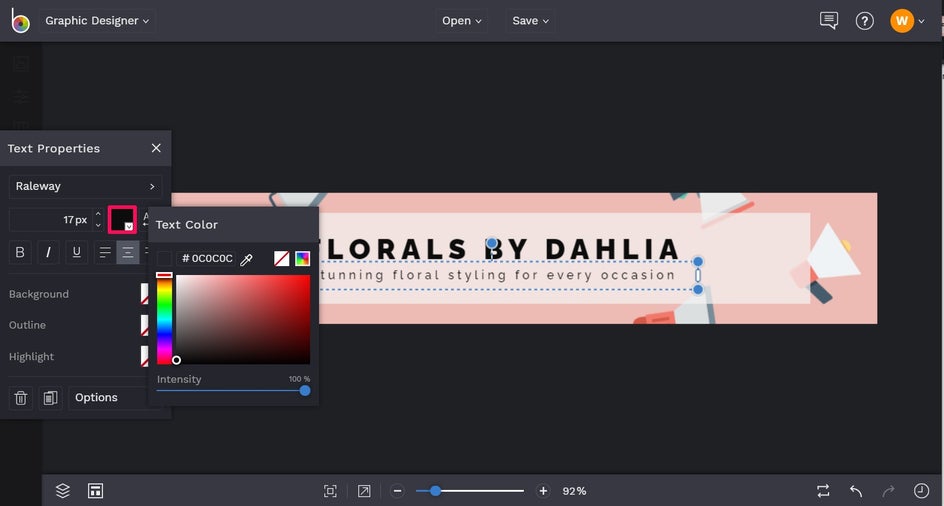Click the fit to screen icon
Image resolution: width=944 pixels, height=506 pixels.
(x=330, y=491)
